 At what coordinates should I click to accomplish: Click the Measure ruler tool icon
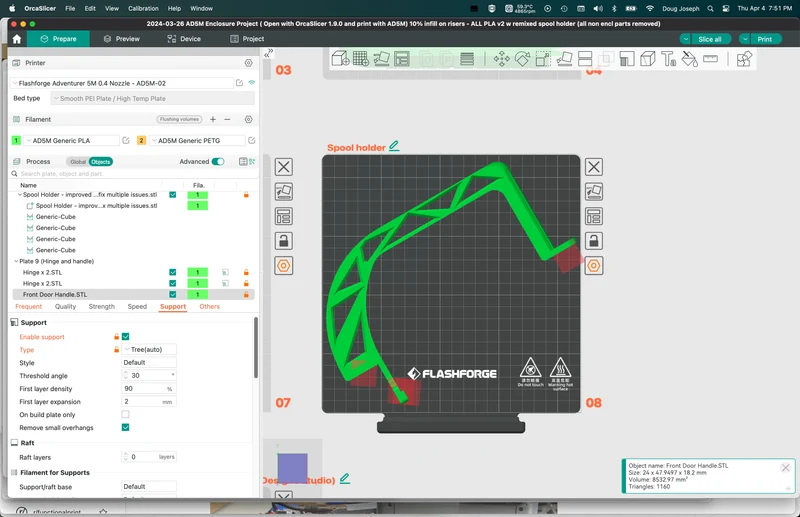(x=710, y=59)
